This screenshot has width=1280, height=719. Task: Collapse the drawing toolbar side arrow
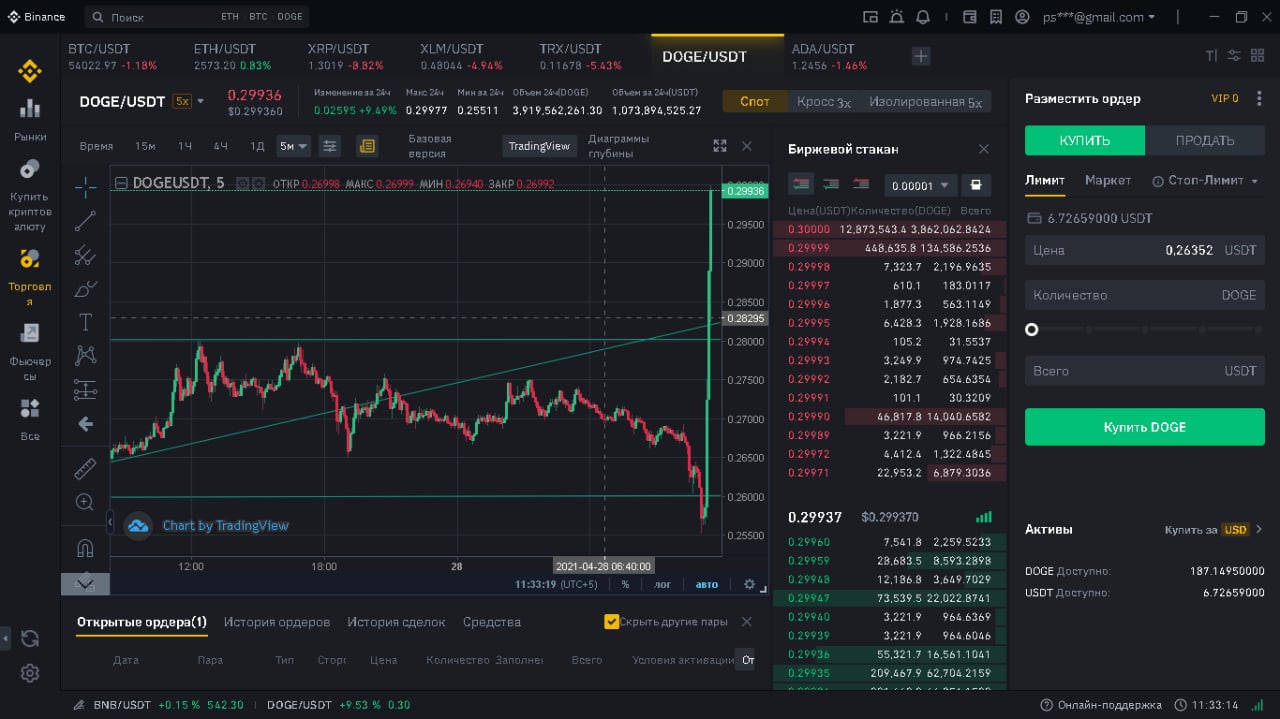coord(109,522)
